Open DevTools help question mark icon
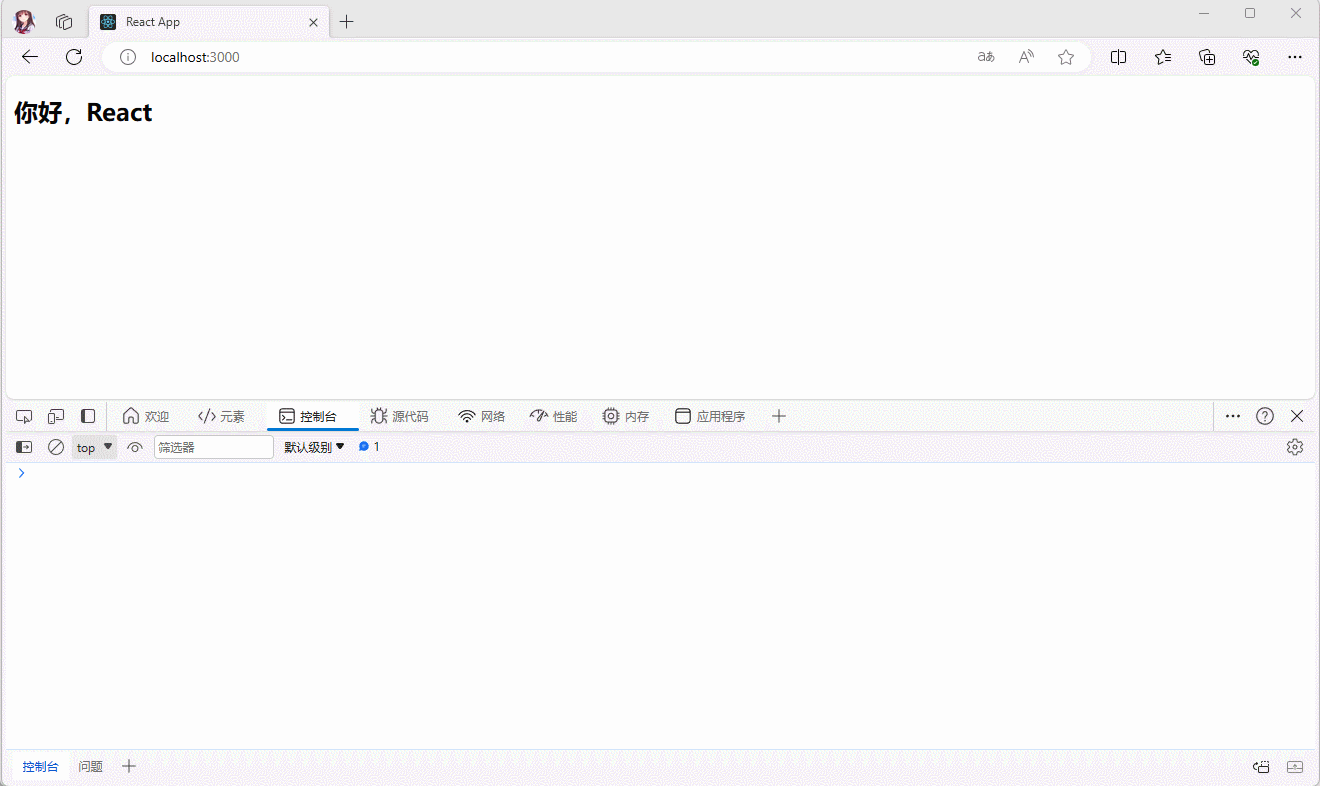 (1265, 416)
